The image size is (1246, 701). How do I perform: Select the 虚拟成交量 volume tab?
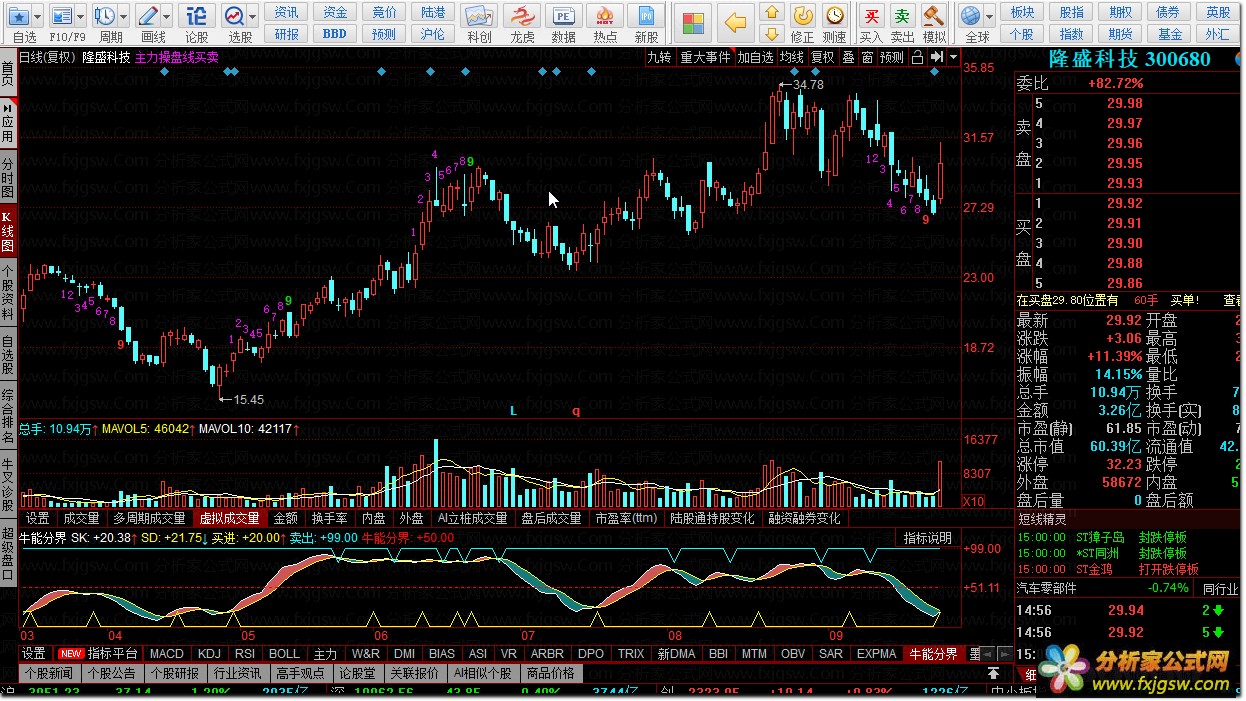(x=230, y=518)
